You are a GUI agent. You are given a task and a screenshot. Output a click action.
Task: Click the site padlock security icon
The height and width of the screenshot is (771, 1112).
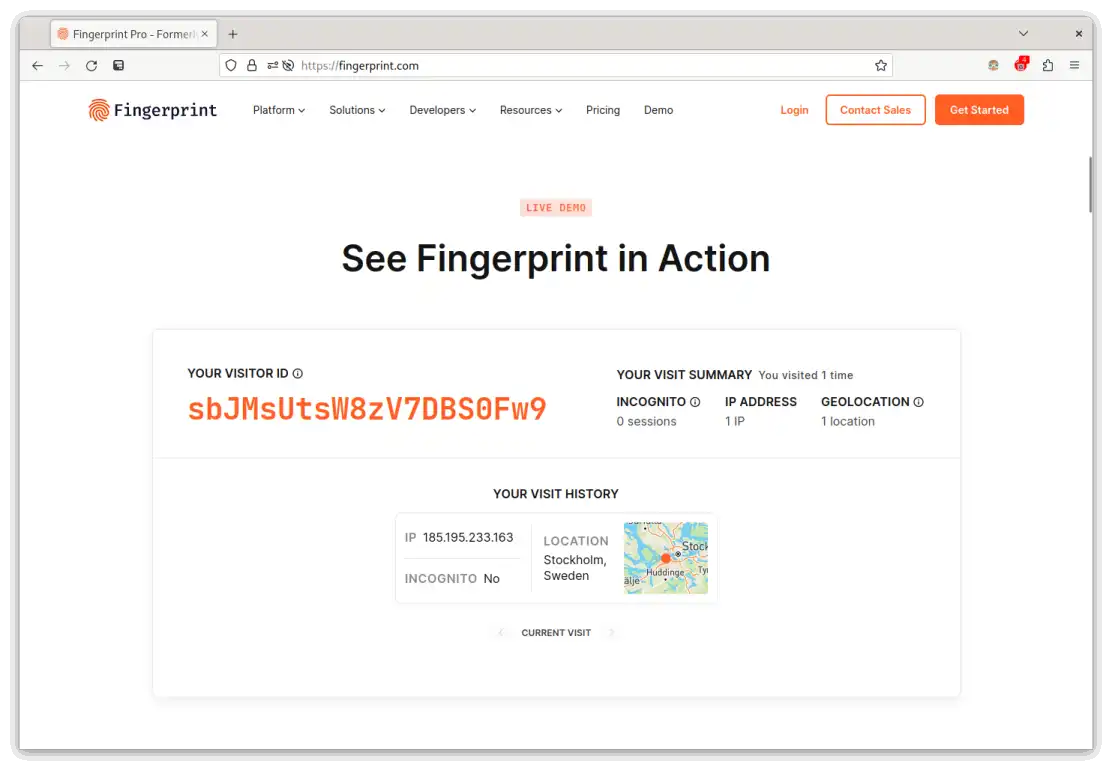[252, 65]
